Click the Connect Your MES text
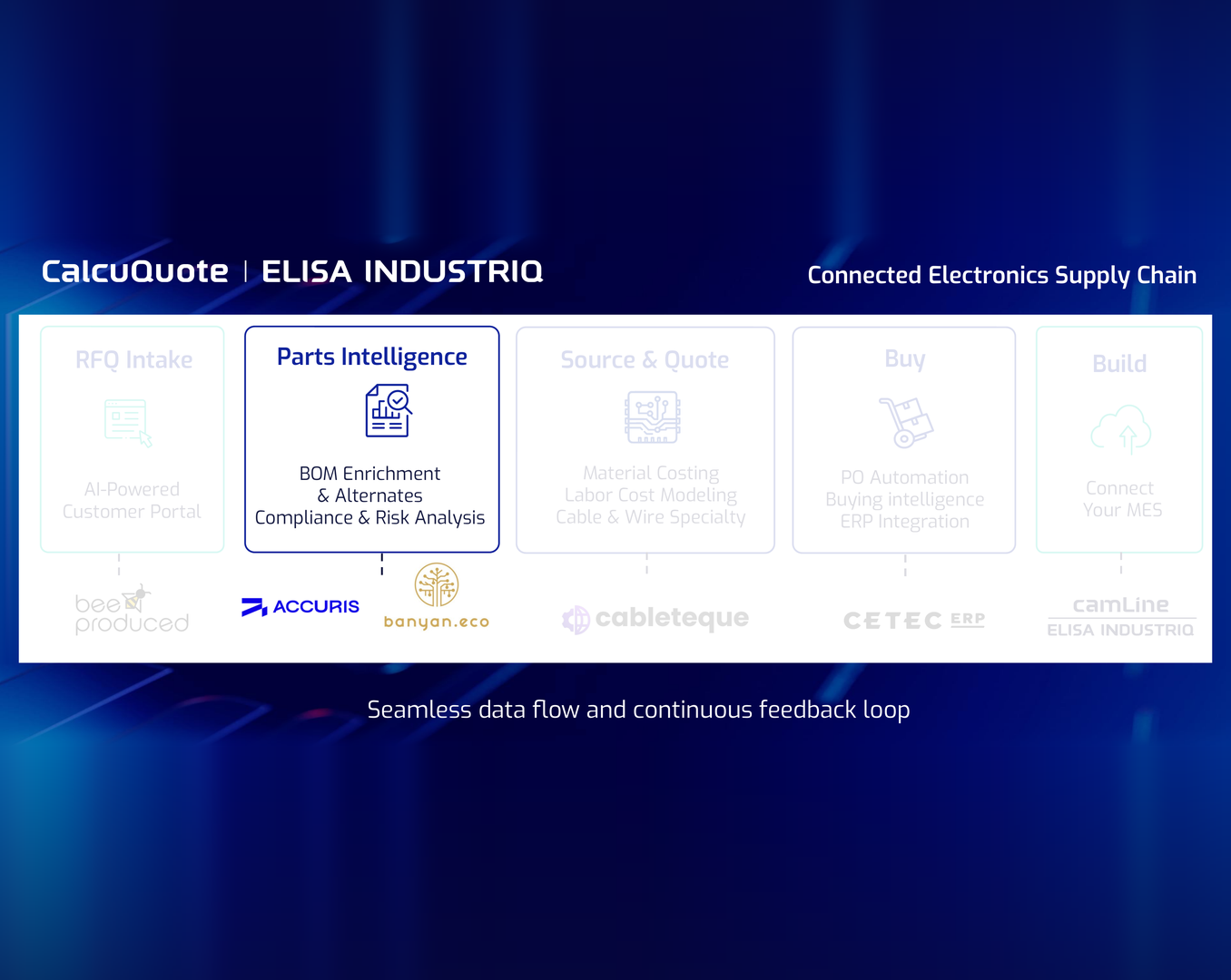 pos(1121,499)
